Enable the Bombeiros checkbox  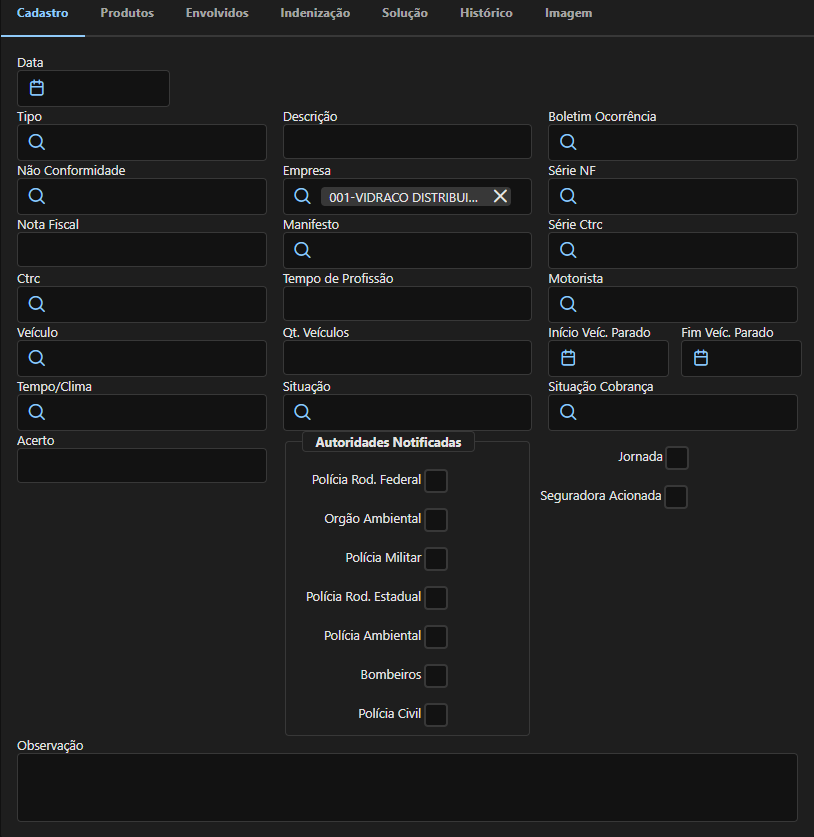click(x=436, y=676)
